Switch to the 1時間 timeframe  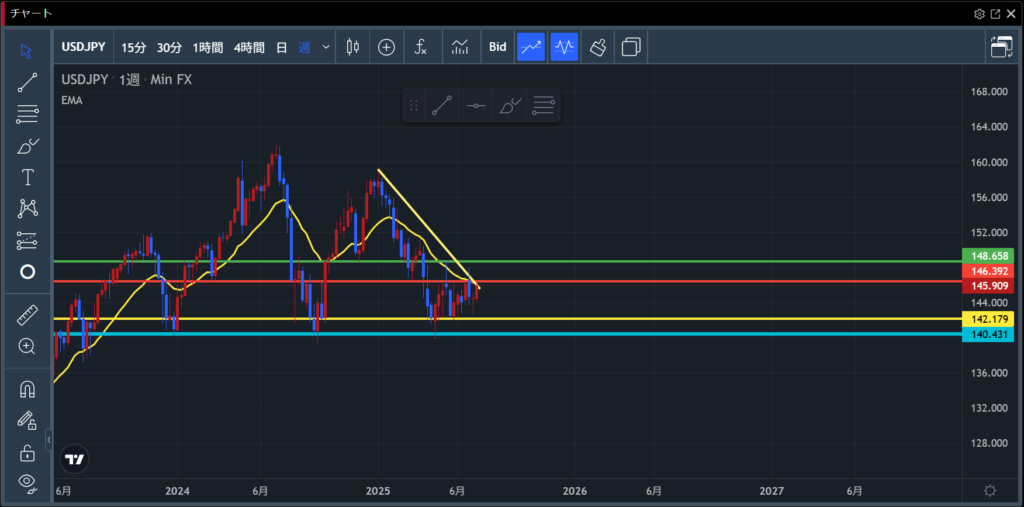208,47
